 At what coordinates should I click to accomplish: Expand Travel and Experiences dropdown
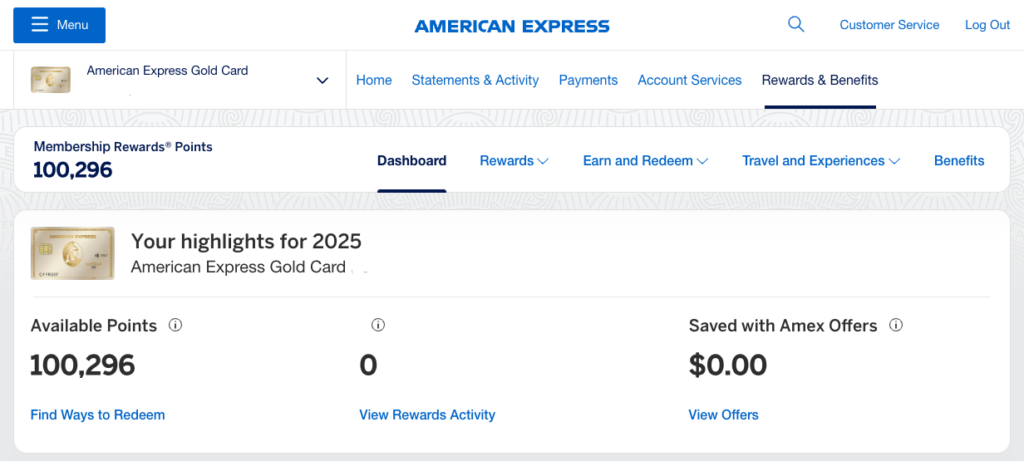(820, 161)
